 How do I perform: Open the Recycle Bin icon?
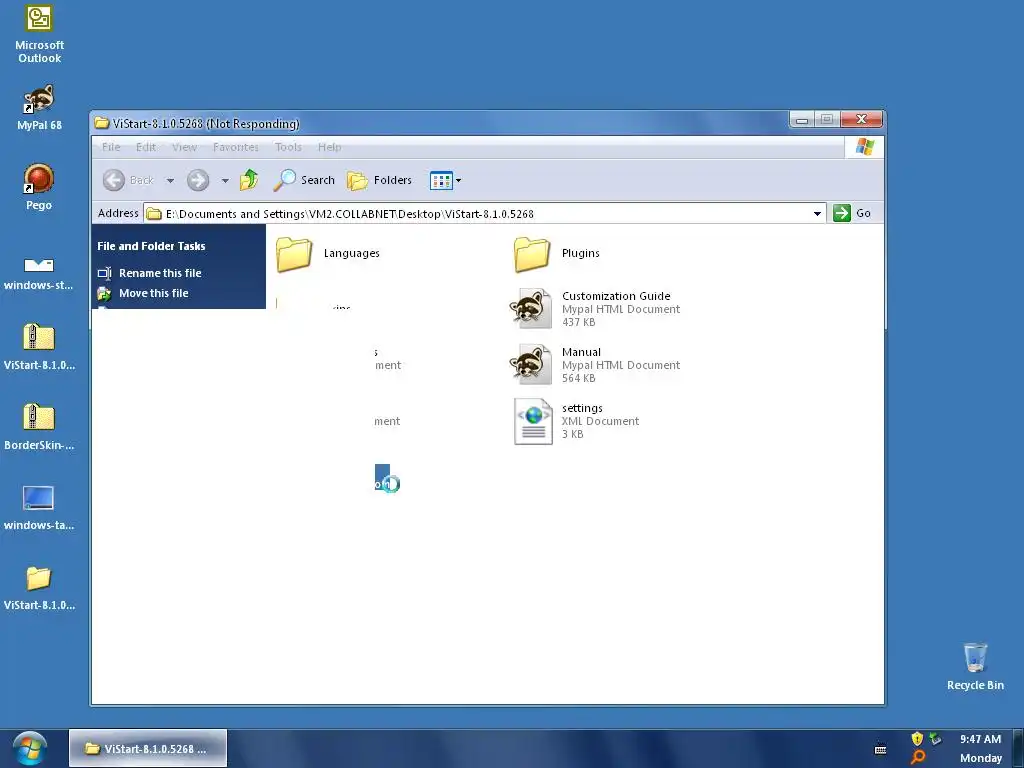(975, 666)
